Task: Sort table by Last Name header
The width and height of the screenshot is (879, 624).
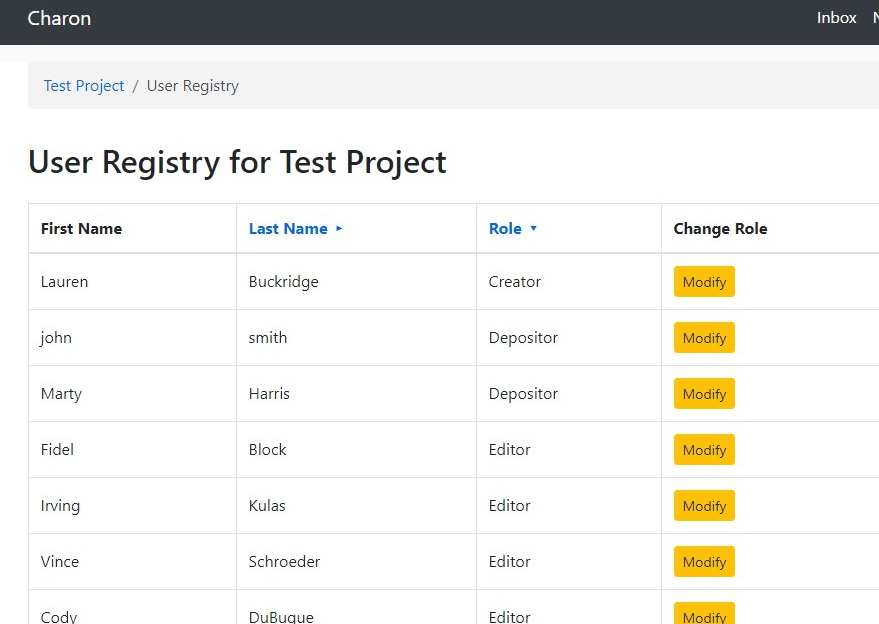Action: pyautogui.click(x=288, y=229)
